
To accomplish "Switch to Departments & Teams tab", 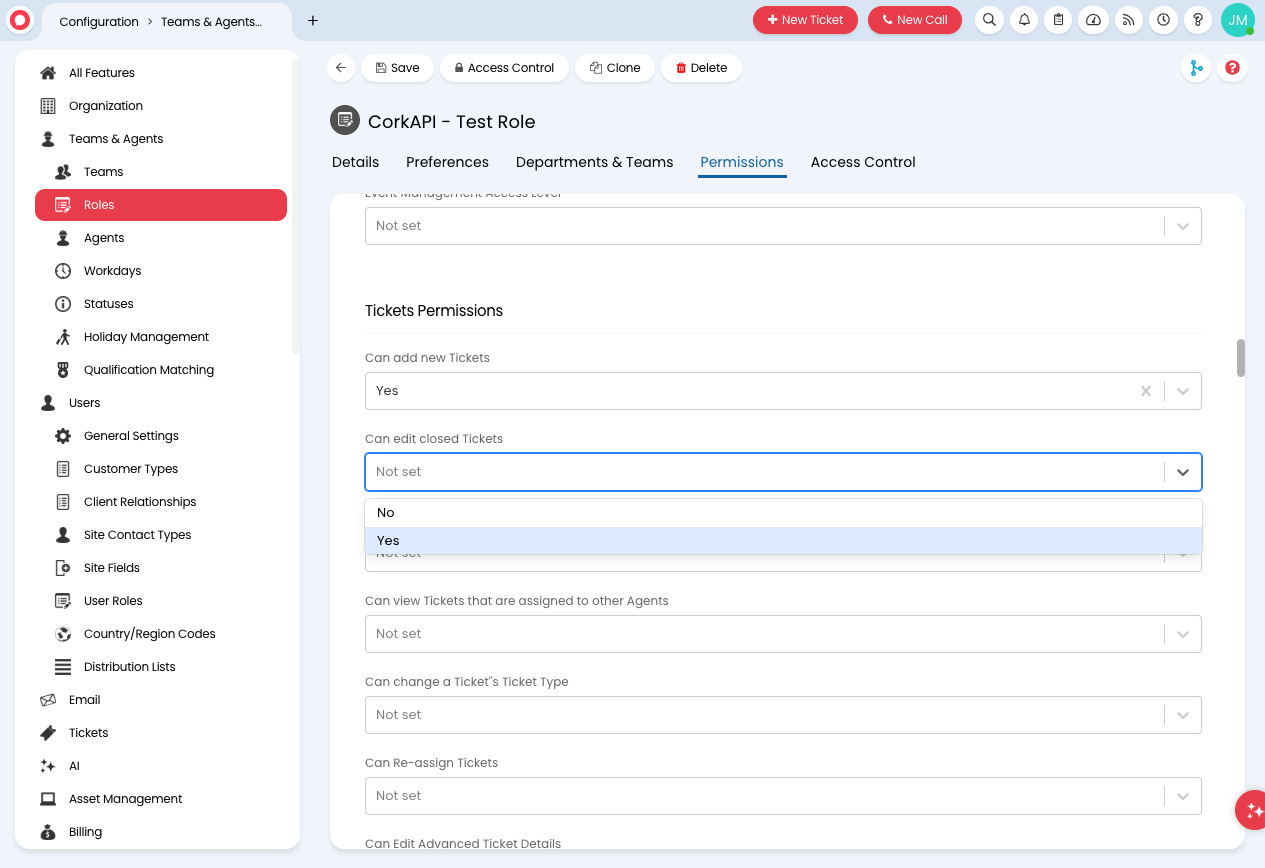I will click(594, 162).
